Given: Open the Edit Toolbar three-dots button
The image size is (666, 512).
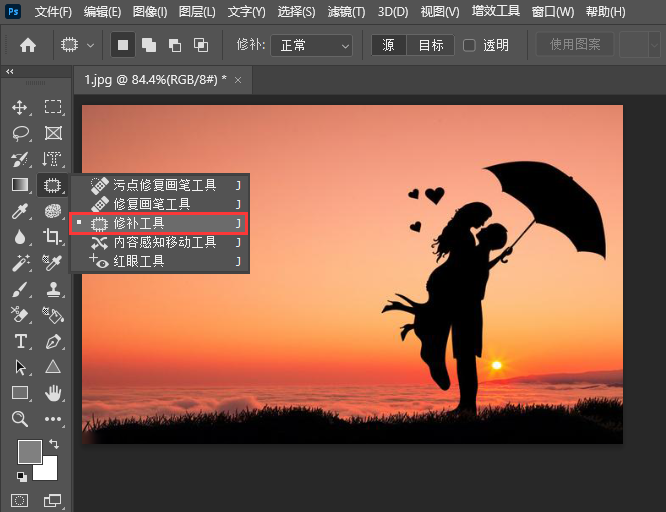Looking at the screenshot, I should click(x=53, y=419).
